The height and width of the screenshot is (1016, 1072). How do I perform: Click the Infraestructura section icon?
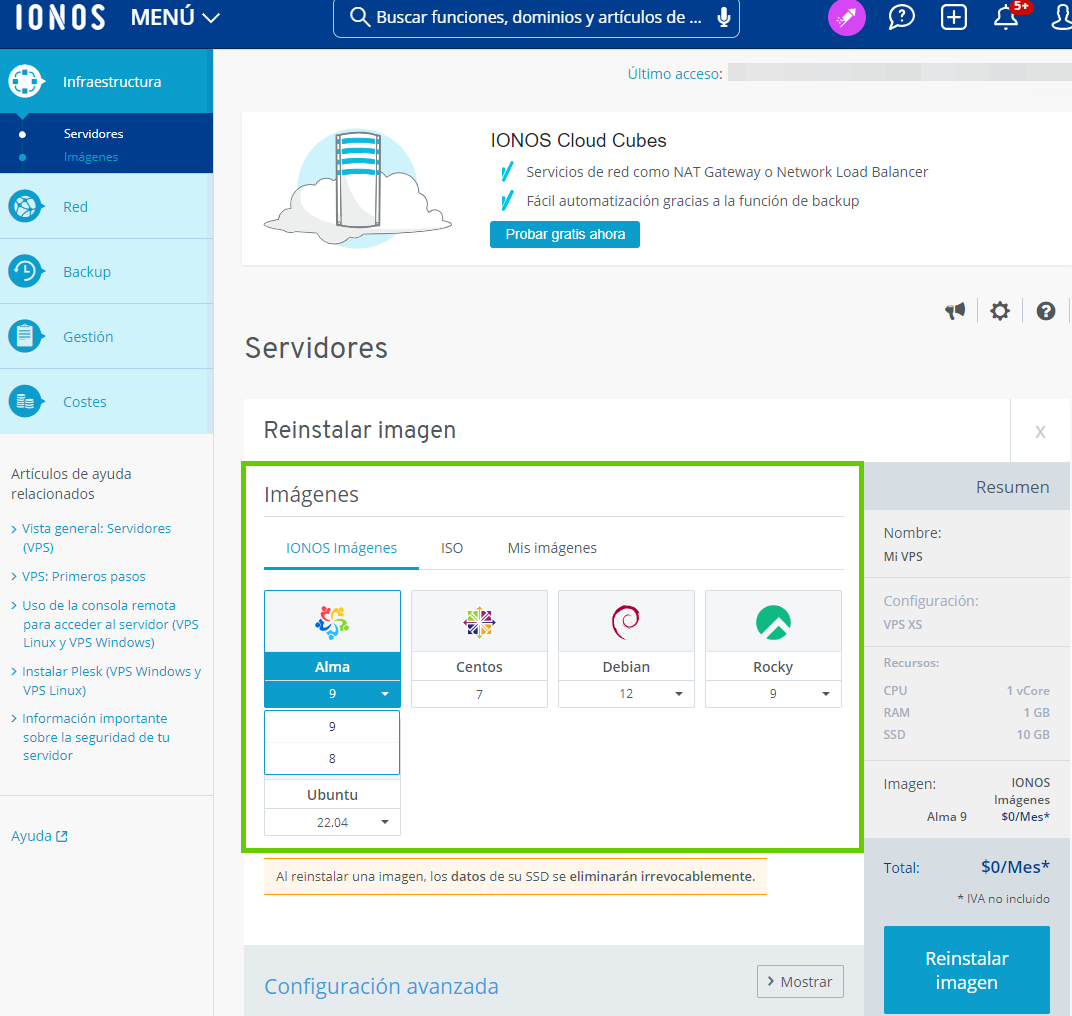pyautogui.click(x=25, y=81)
